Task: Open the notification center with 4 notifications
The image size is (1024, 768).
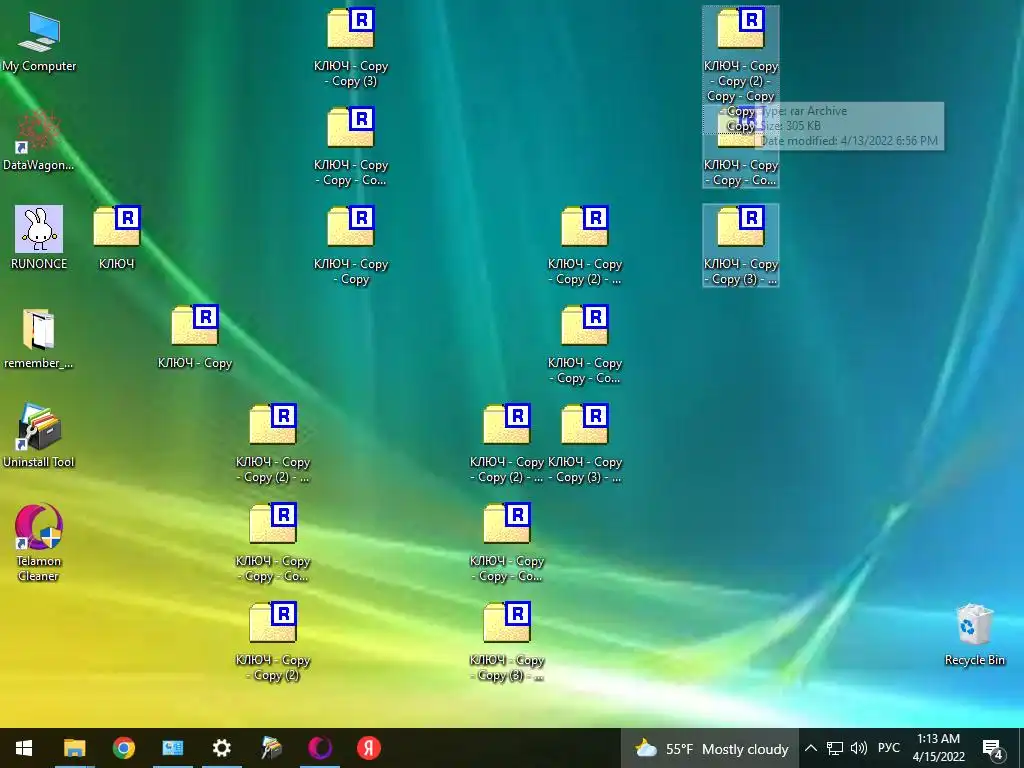Action: 993,750
